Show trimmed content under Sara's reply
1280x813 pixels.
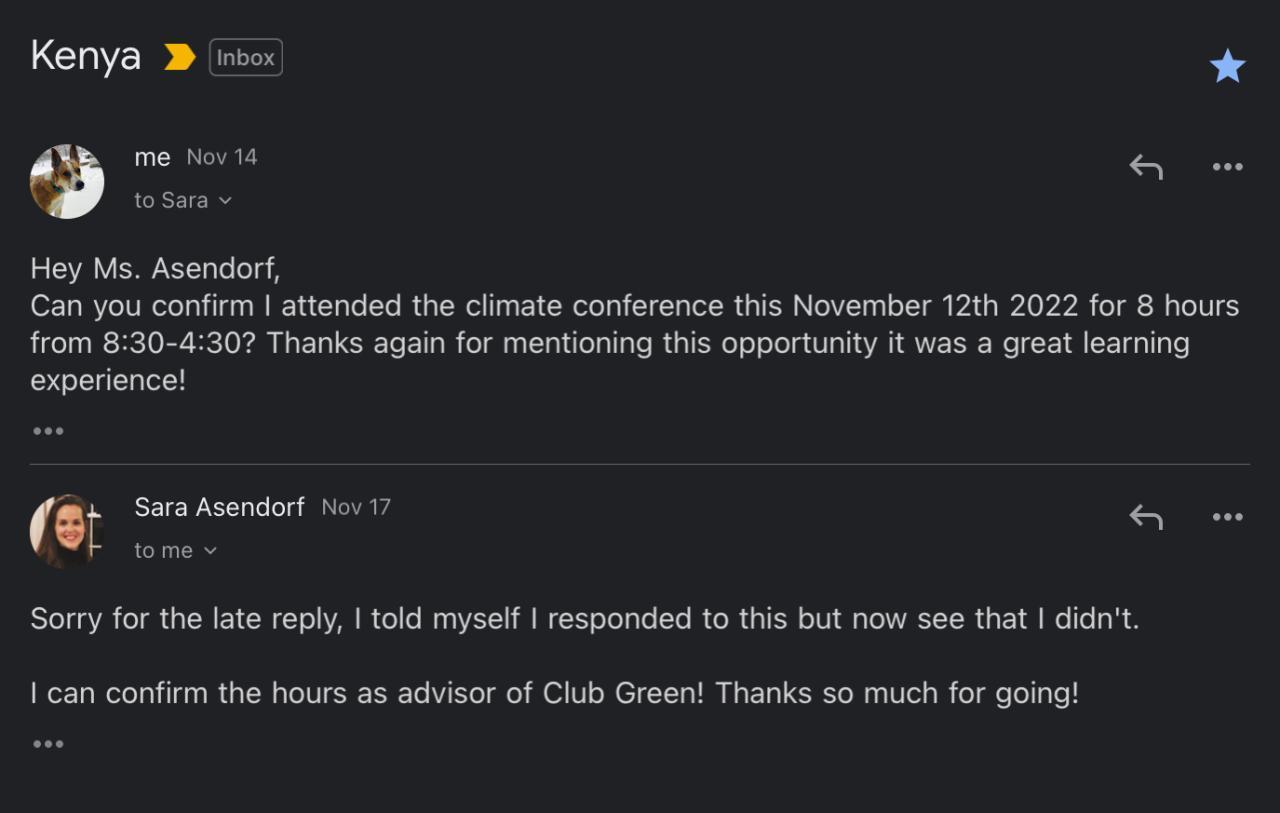tap(48, 744)
